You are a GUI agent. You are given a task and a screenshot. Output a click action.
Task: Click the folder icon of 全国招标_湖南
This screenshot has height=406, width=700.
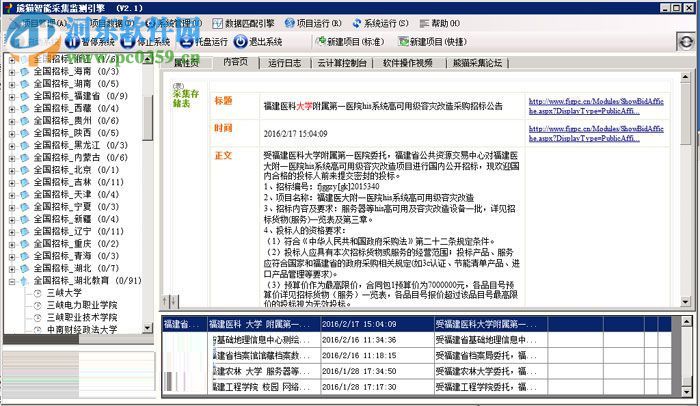click(x=25, y=84)
